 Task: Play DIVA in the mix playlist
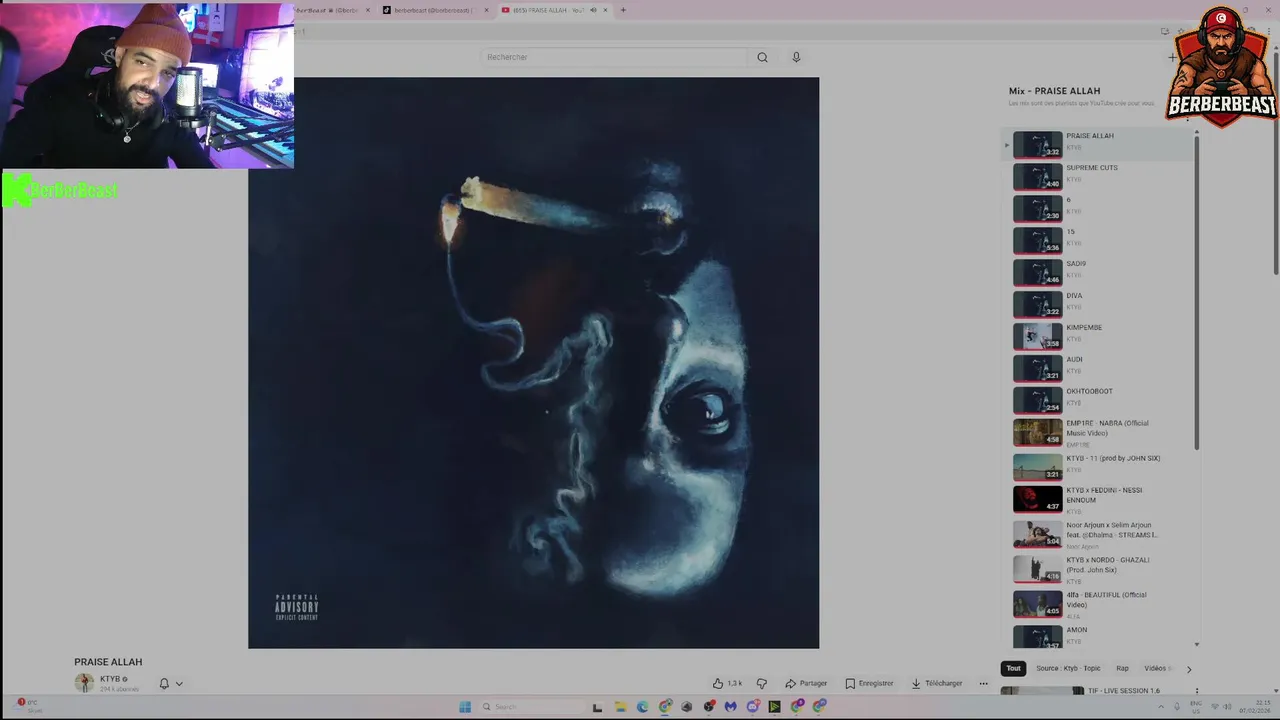pos(1100,304)
